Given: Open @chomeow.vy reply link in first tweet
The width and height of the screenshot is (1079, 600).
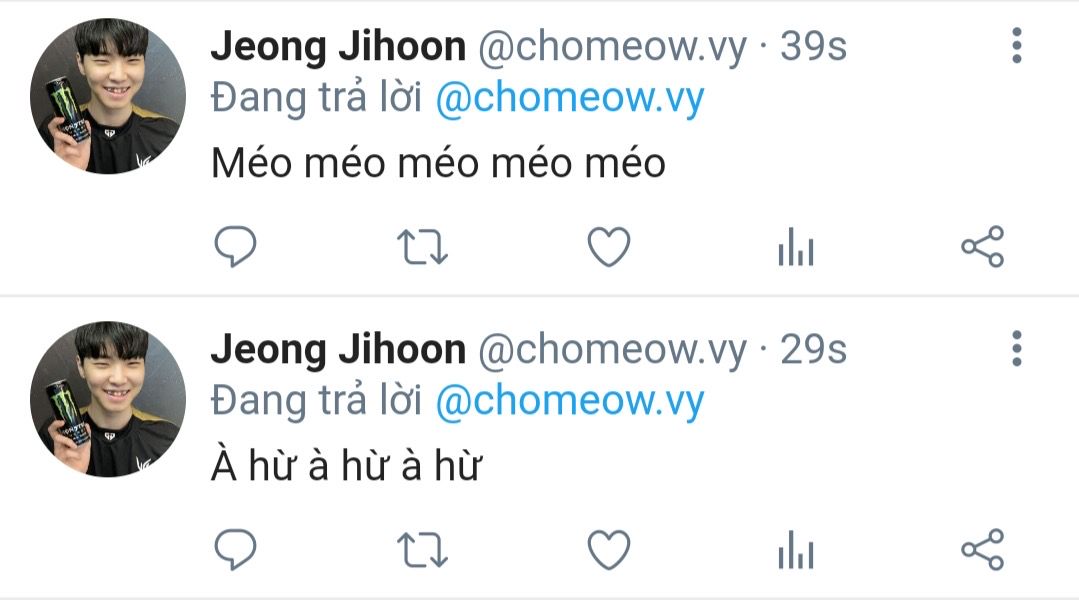Looking at the screenshot, I should coord(570,98).
